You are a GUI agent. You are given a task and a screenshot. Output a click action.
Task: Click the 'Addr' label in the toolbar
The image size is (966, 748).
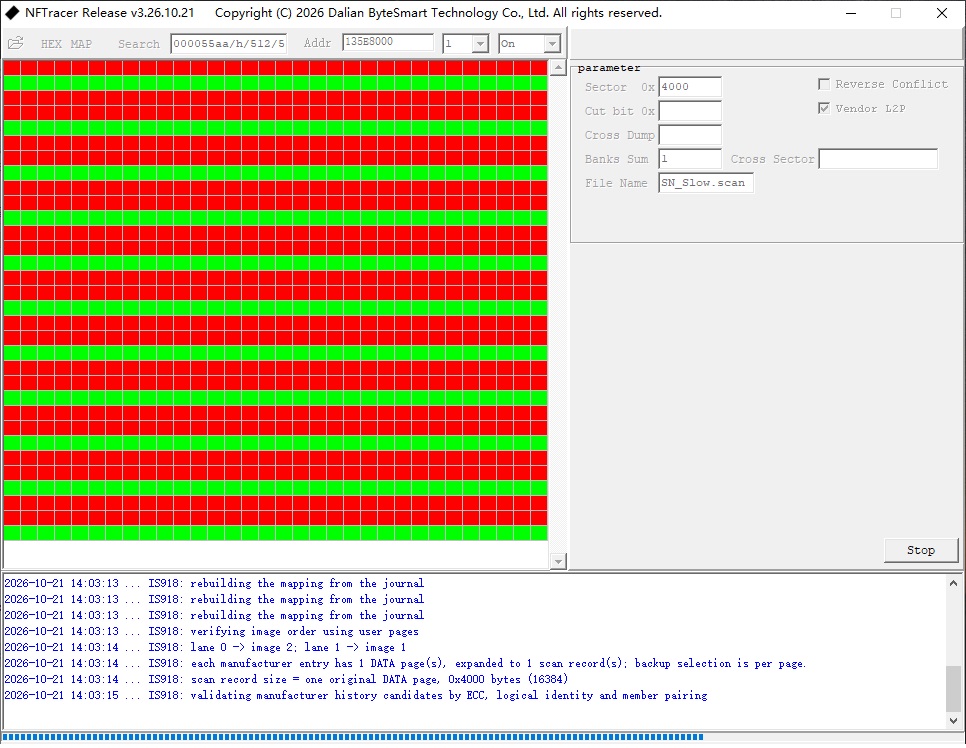pos(317,43)
